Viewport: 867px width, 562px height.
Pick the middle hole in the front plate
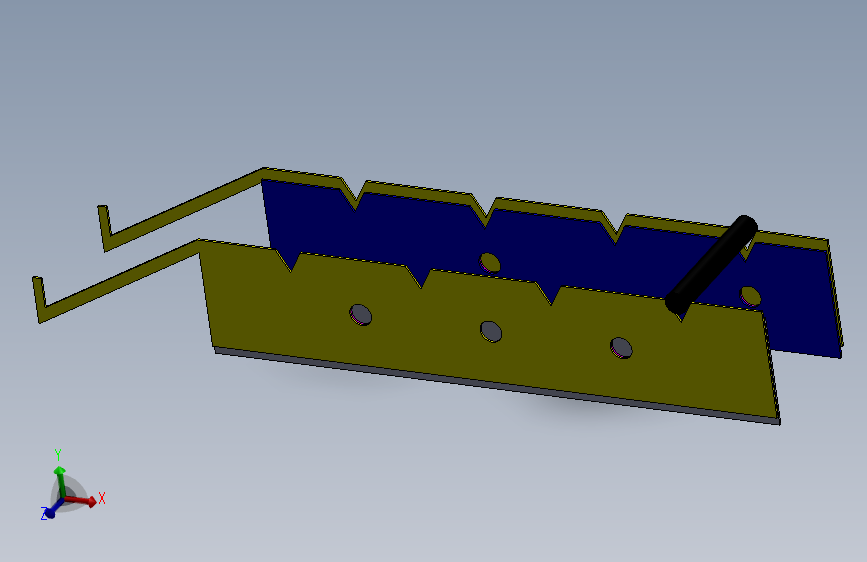pos(491,331)
